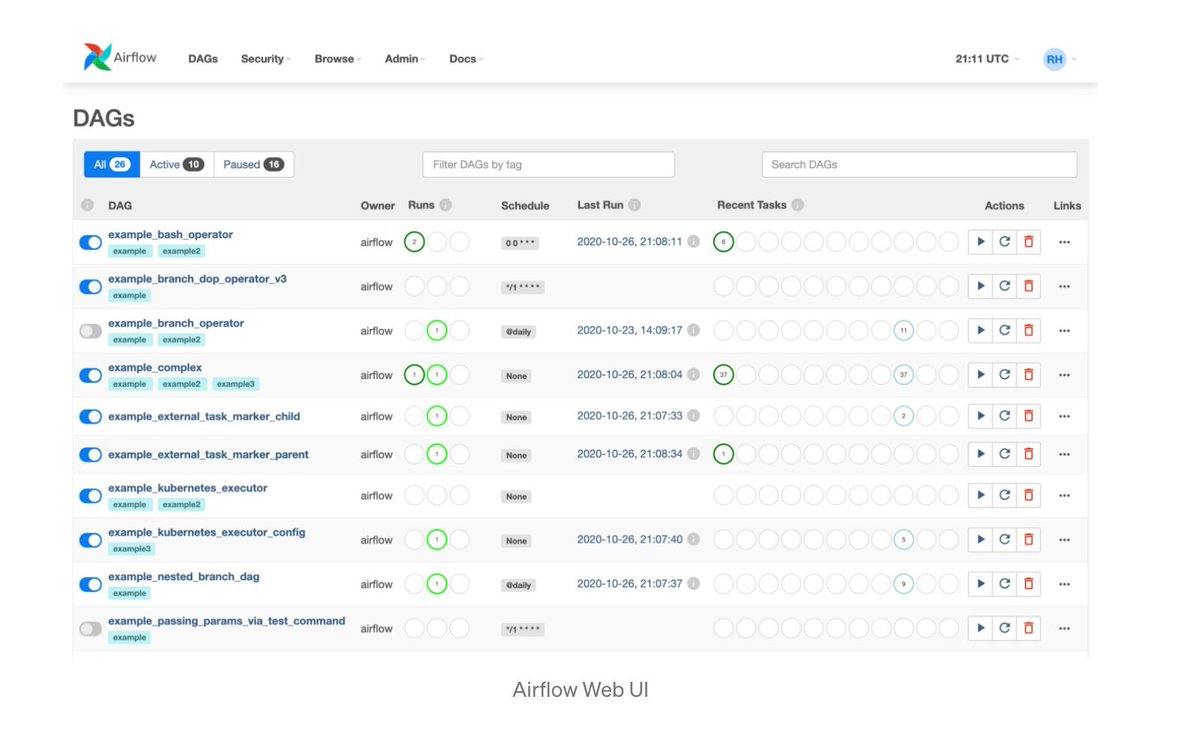Refresh the example_bash_operator DAG
Viewport: 1200px width, 741px height.
click(1004, 242)
